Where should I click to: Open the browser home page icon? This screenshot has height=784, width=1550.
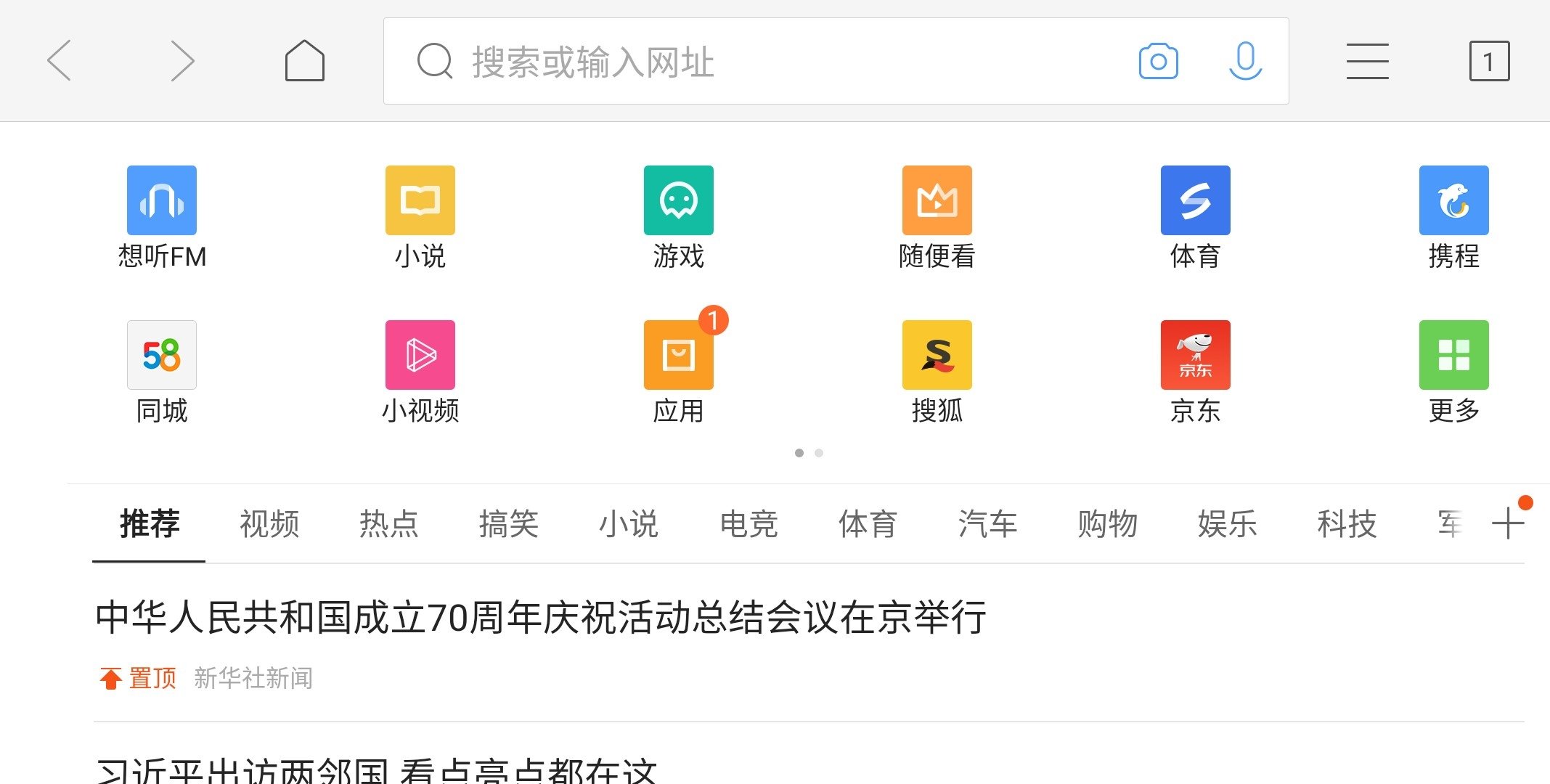[x=305, y=60]
